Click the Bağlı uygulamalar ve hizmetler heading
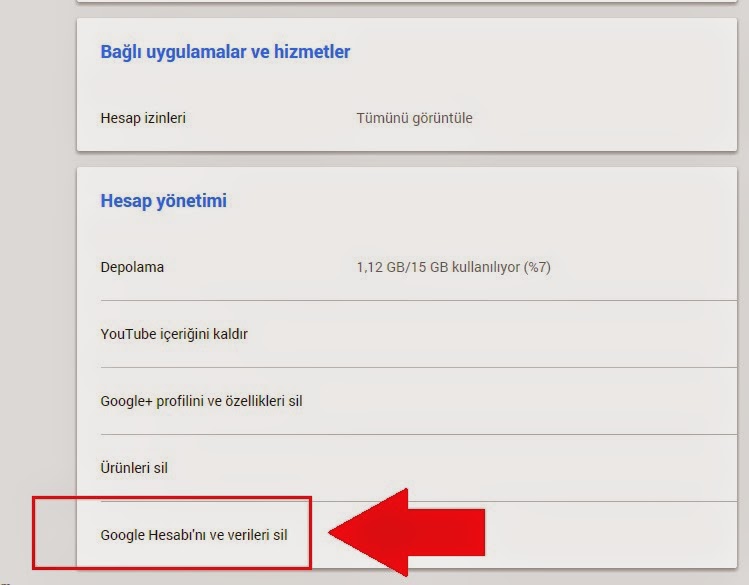Image resolution: width=749 pixels, height=585 pixels. (225, 52)
